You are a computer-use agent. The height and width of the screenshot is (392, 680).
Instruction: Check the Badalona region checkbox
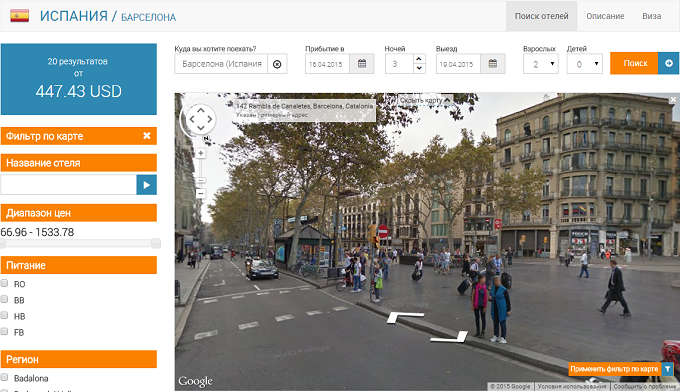click(4, 377)
